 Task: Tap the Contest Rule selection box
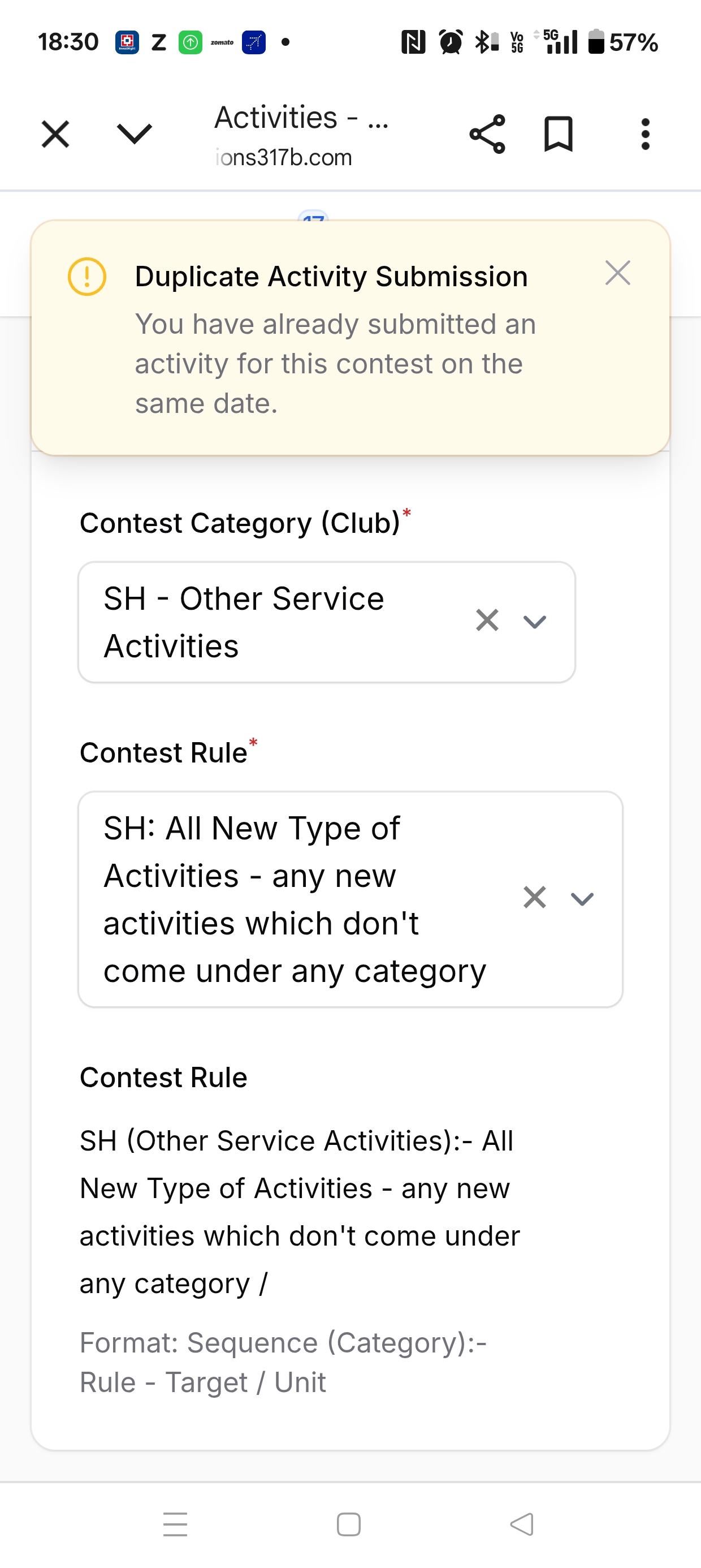pyautogui.click(x=292, y=899)
